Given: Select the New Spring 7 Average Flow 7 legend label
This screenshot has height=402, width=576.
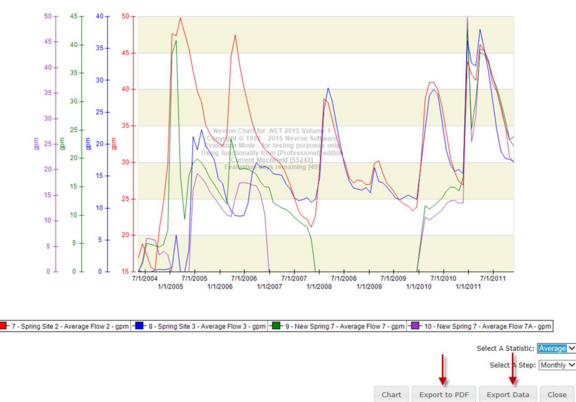Looking at the screenshot, I should (x=345, y=326).
